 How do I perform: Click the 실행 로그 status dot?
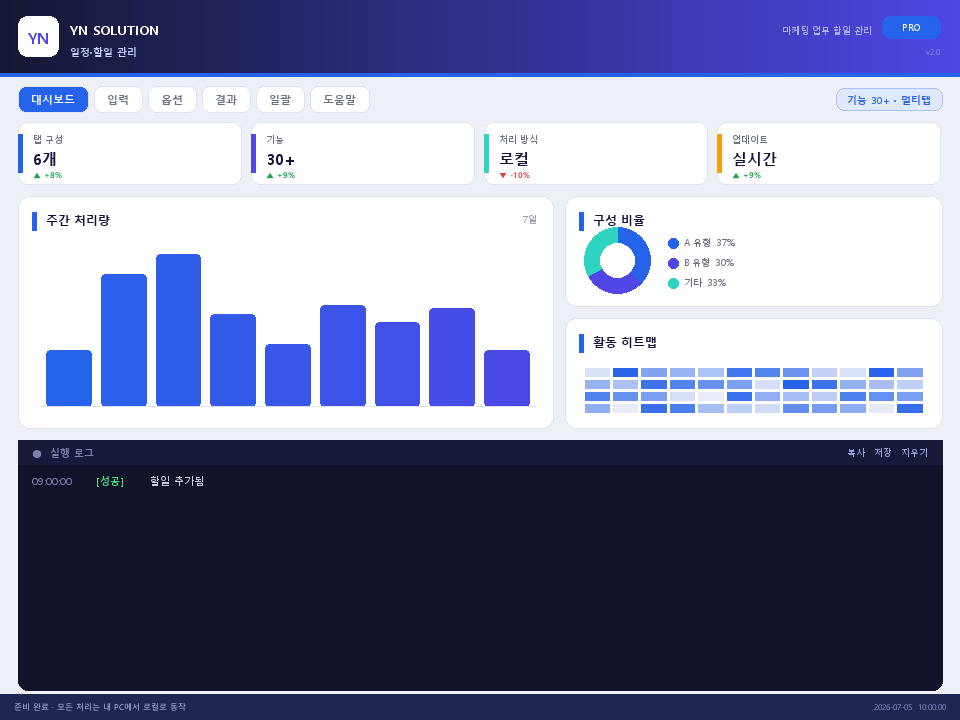coord(37,454)
